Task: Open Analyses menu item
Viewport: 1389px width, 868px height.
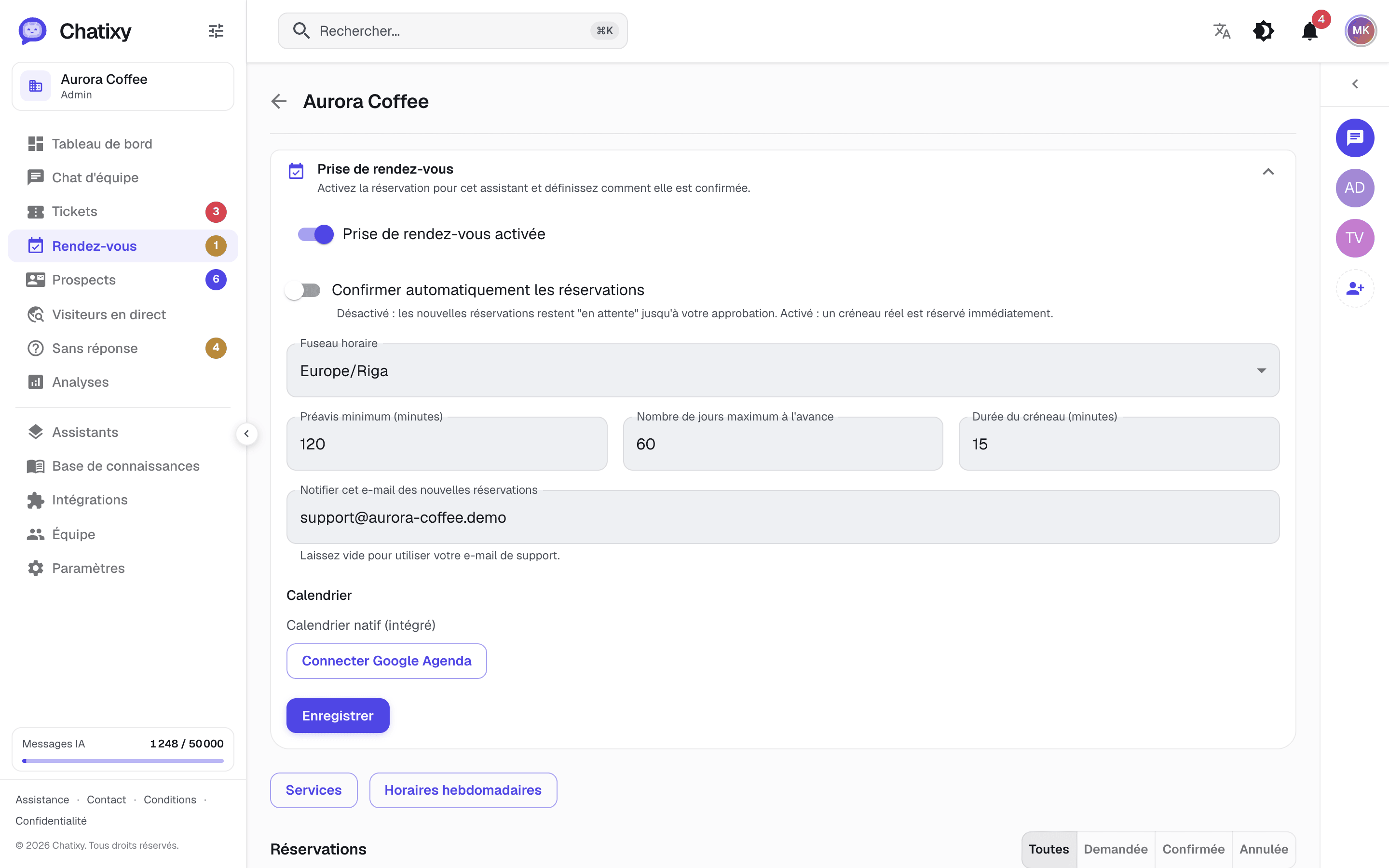Action: pyautogui.click(x=123, y=382)
